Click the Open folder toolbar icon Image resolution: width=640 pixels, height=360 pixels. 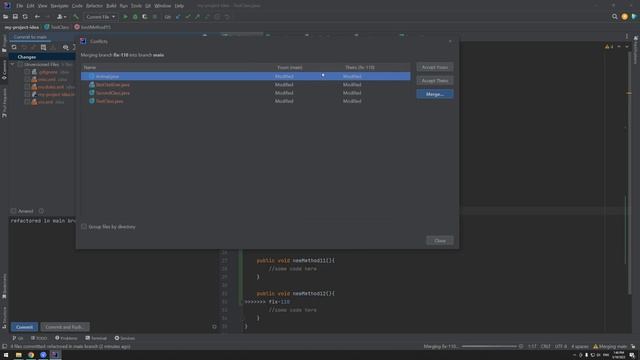(6, 17)
